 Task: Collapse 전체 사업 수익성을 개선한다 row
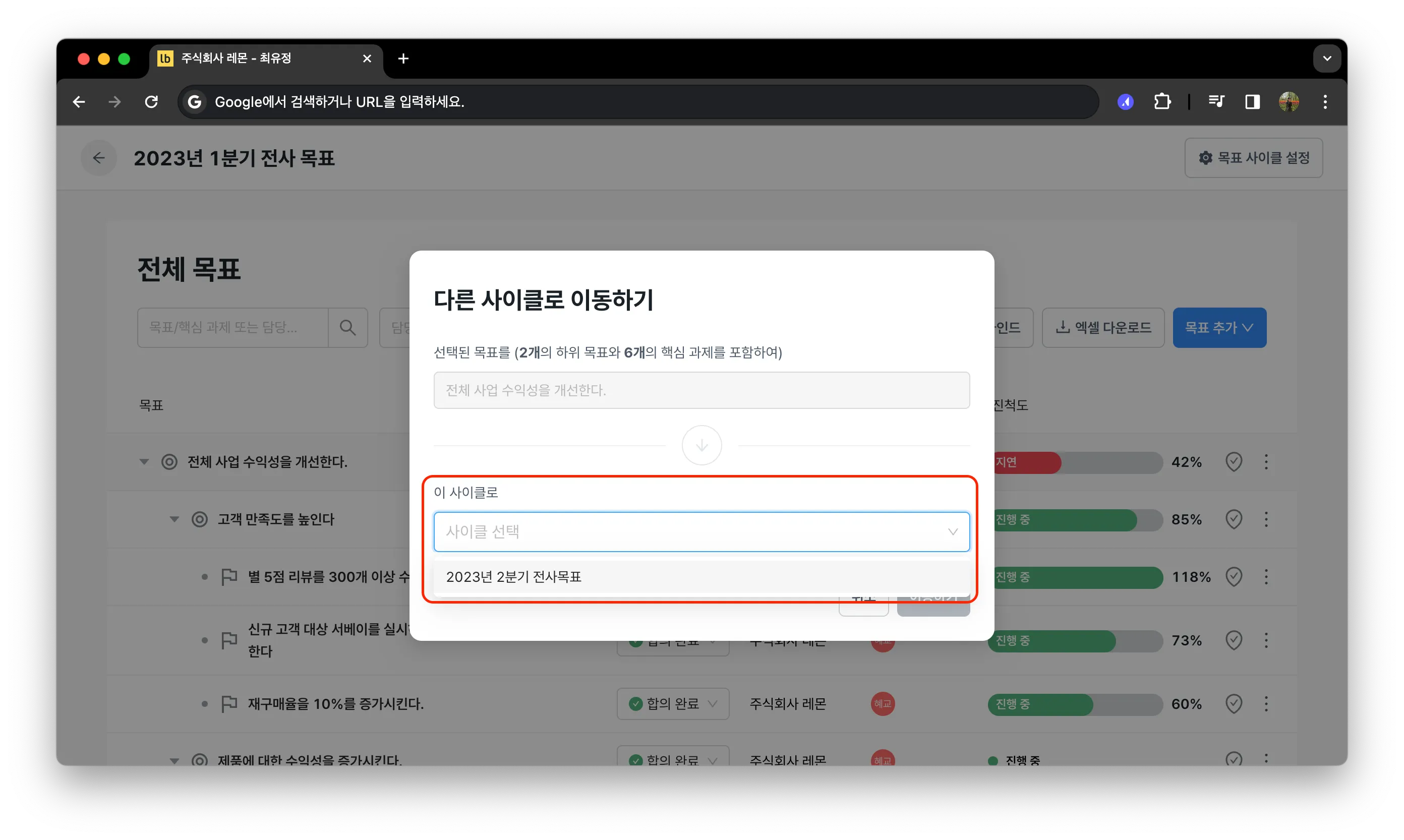coord(144,462)
